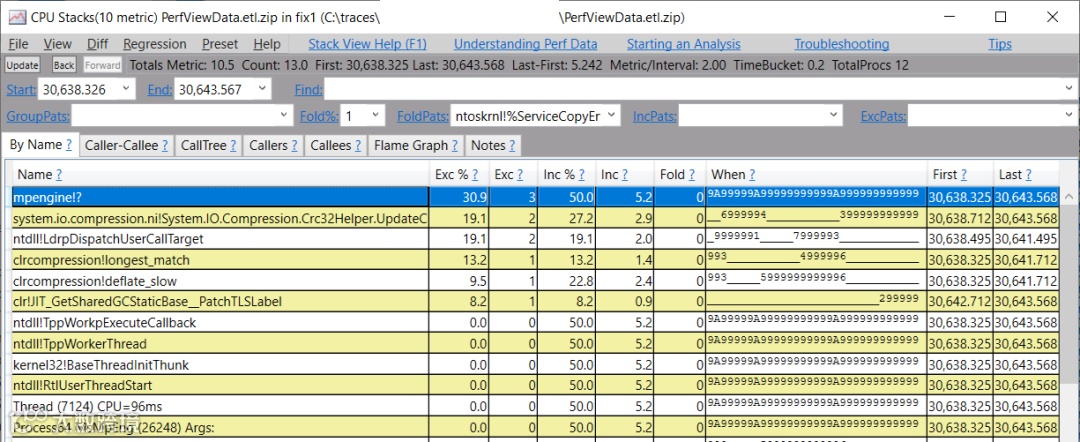Click the Find label link
Screen dimensions: 1080x442
[x=308, y=90]
